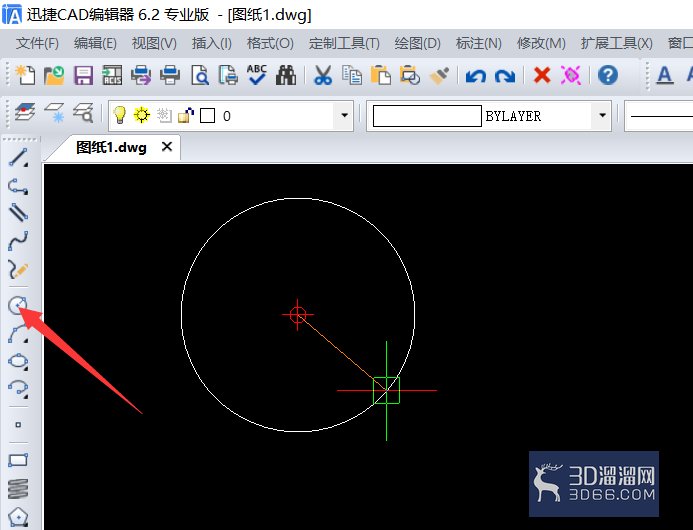The width and height of the screenshot is (693, 530).
Task: Open the 视图(V) menu
Action: (154, 43)
